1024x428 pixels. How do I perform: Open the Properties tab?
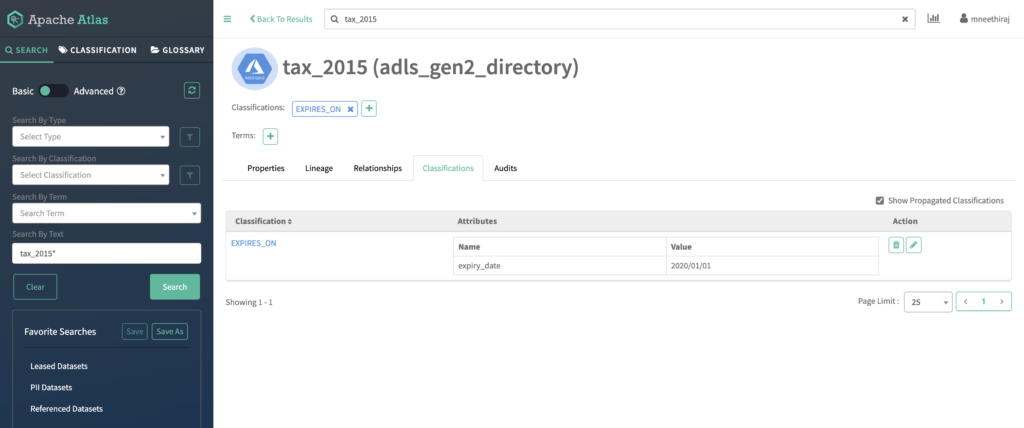pyautogui.click(x=266, y=168)
